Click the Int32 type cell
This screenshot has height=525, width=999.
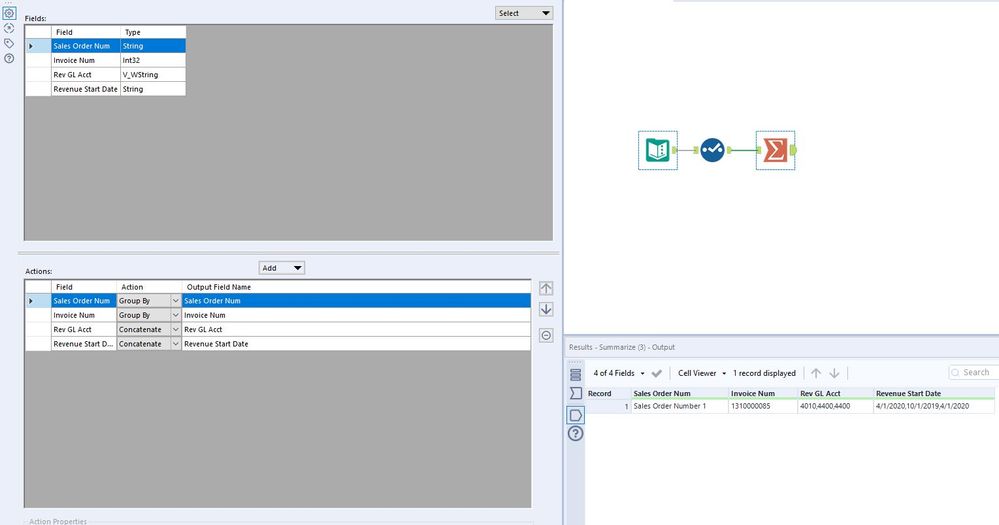click(x=153, y=61)
